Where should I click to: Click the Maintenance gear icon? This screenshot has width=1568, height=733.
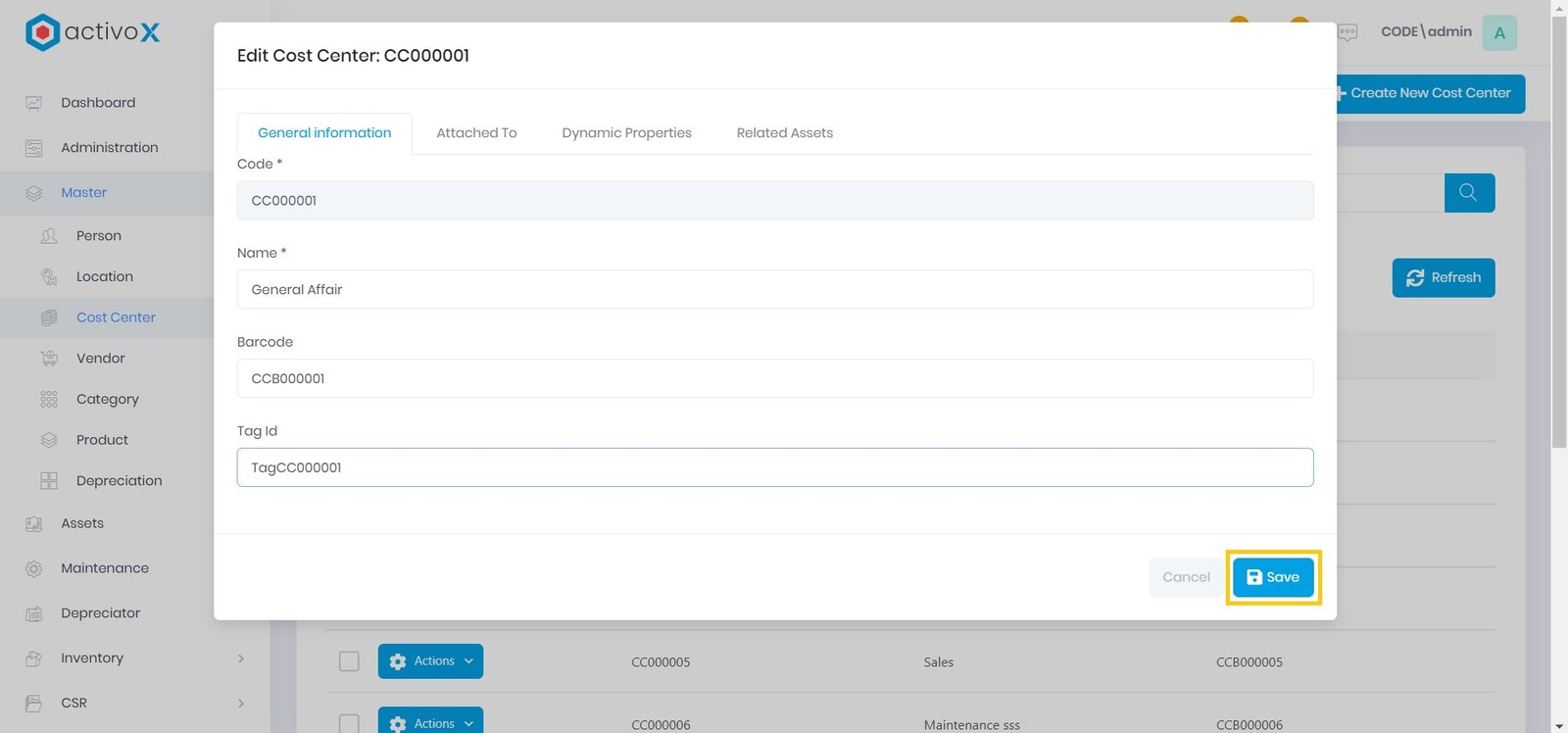pos(34,568)
